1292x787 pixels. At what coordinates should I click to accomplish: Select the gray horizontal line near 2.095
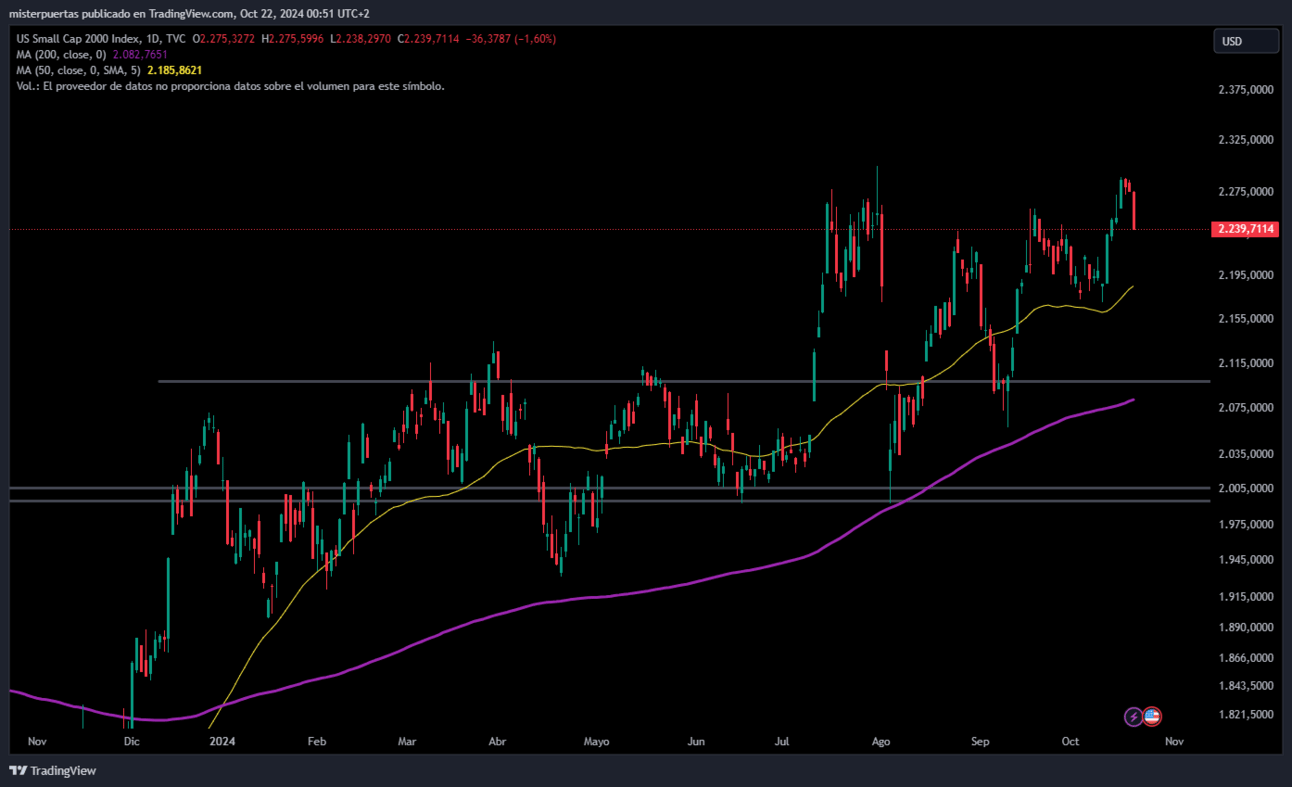pos(684,381)
